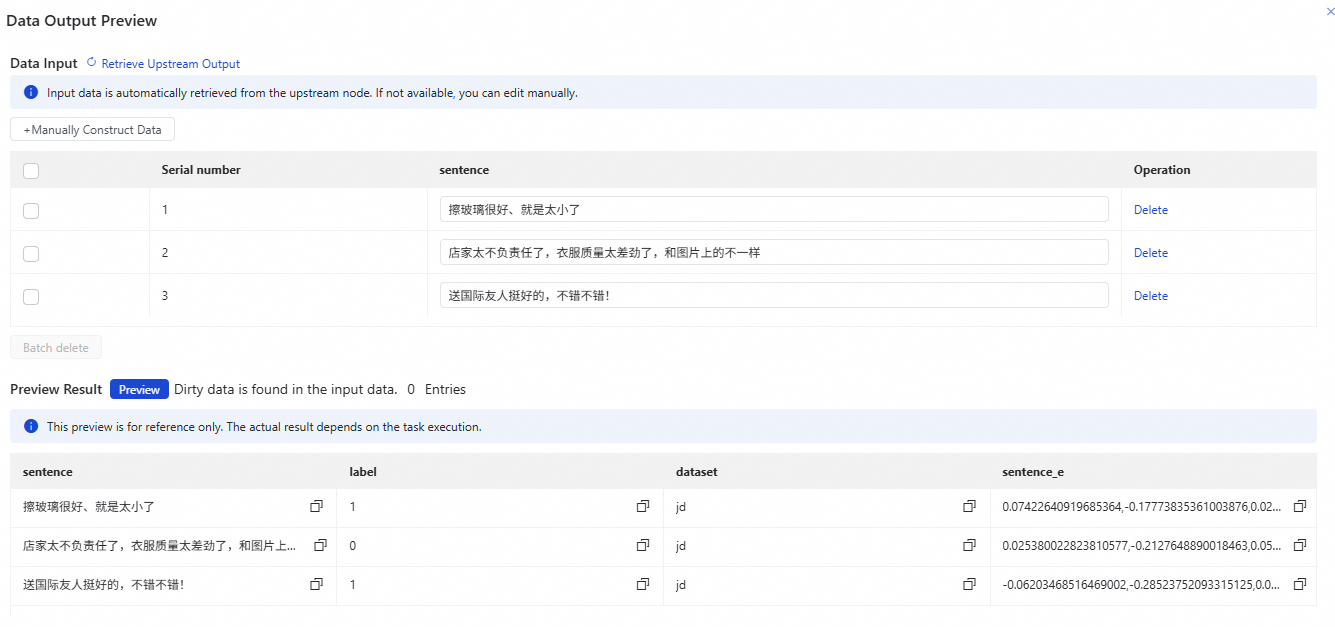Copy the dataset value in third result row
Screen dimensions: 1335x627
click(x=969, y=584)
